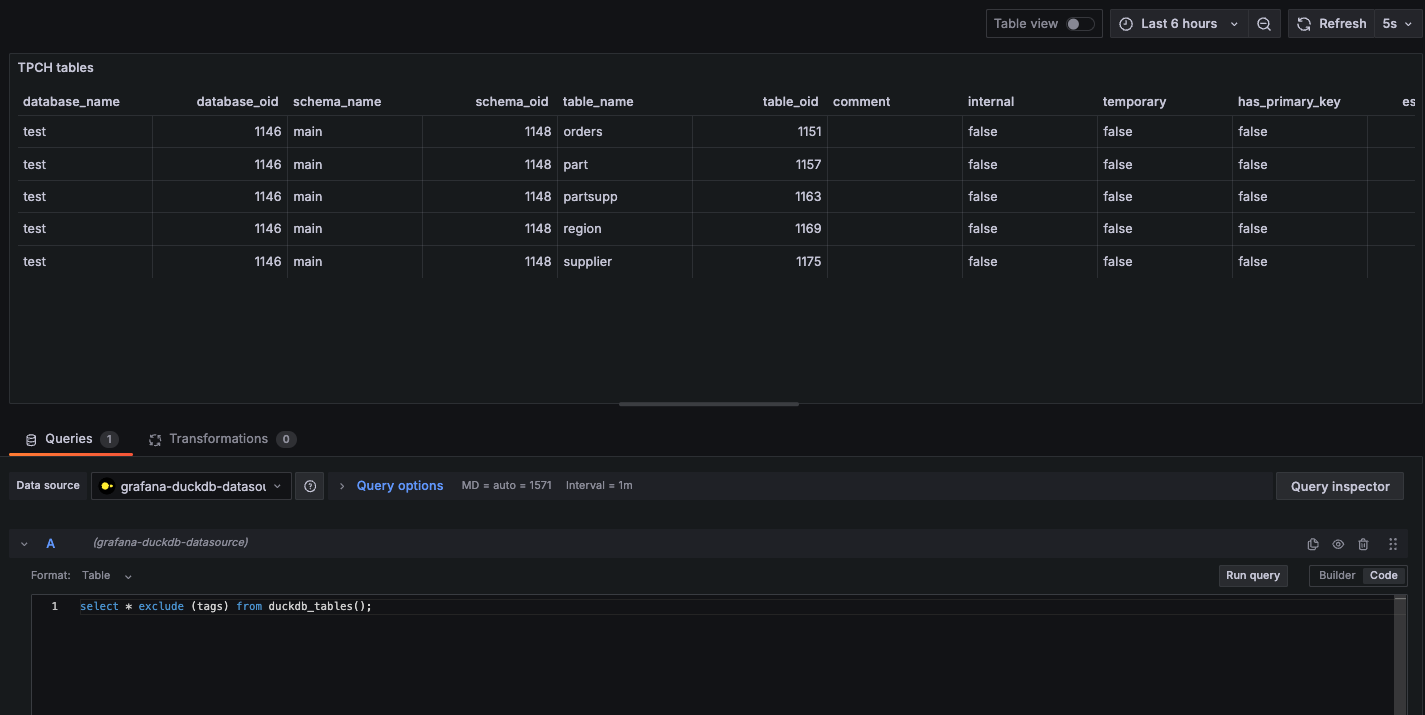Click the Run query button

[x=1253, y=576]
